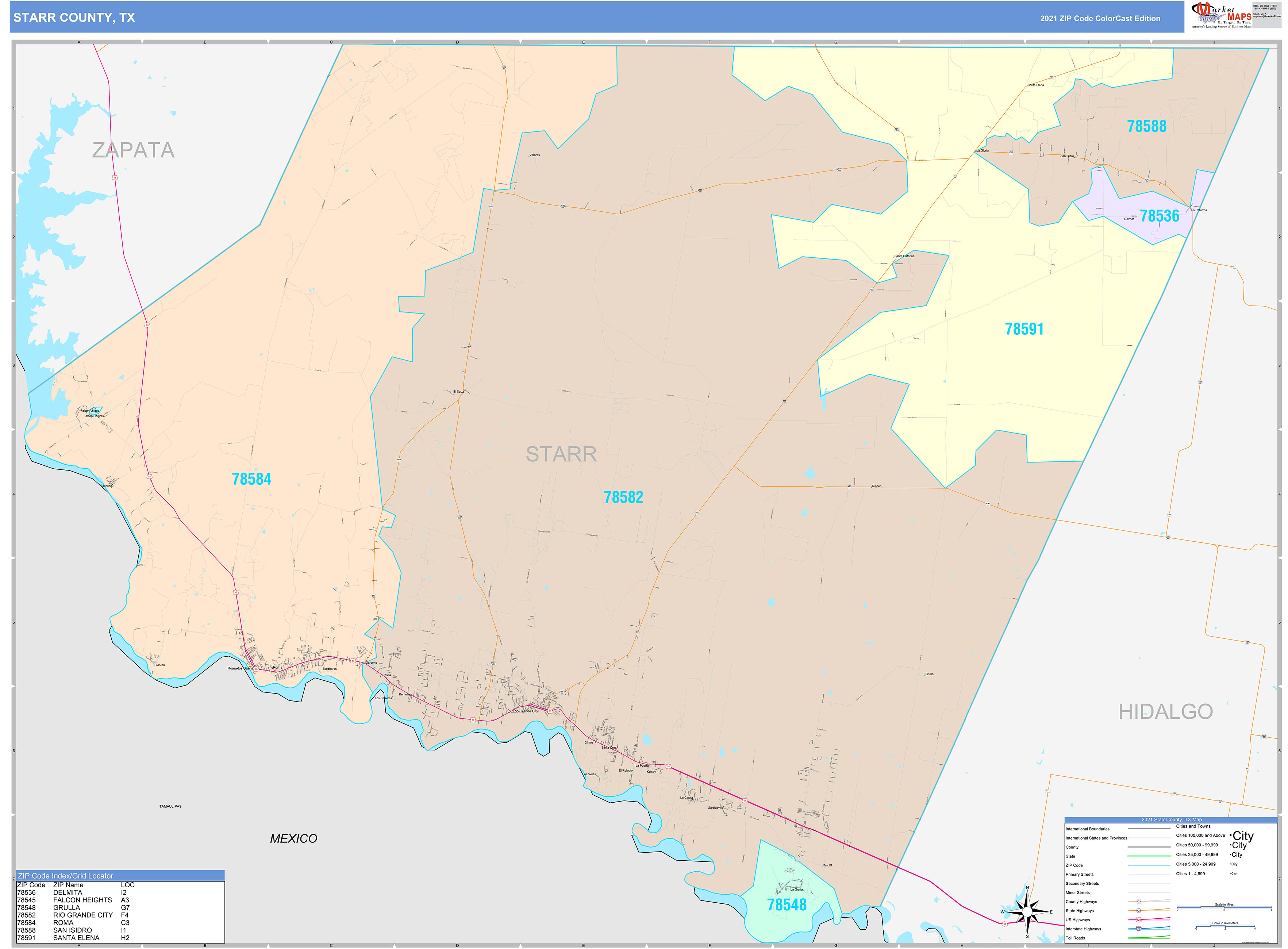Click 'Cities 5,000 - 24,999' legend entry
This screenshot has width=1288, height=949.
point(1196,864)
